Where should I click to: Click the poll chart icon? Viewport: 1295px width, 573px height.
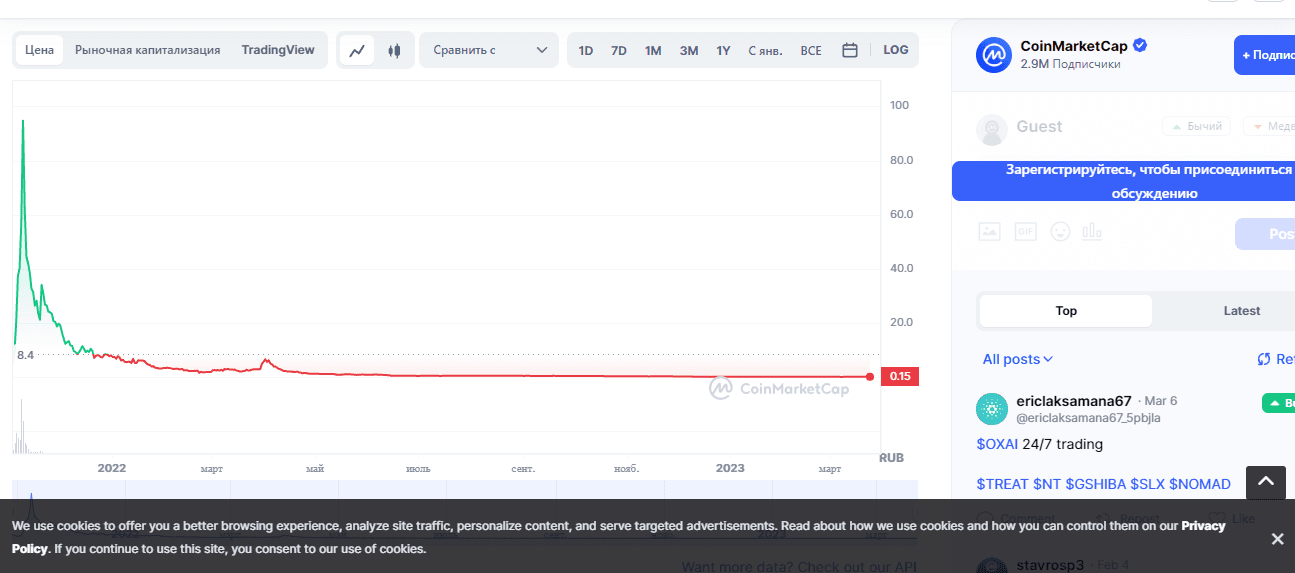pyautogui.click(x=1092, y=231)
